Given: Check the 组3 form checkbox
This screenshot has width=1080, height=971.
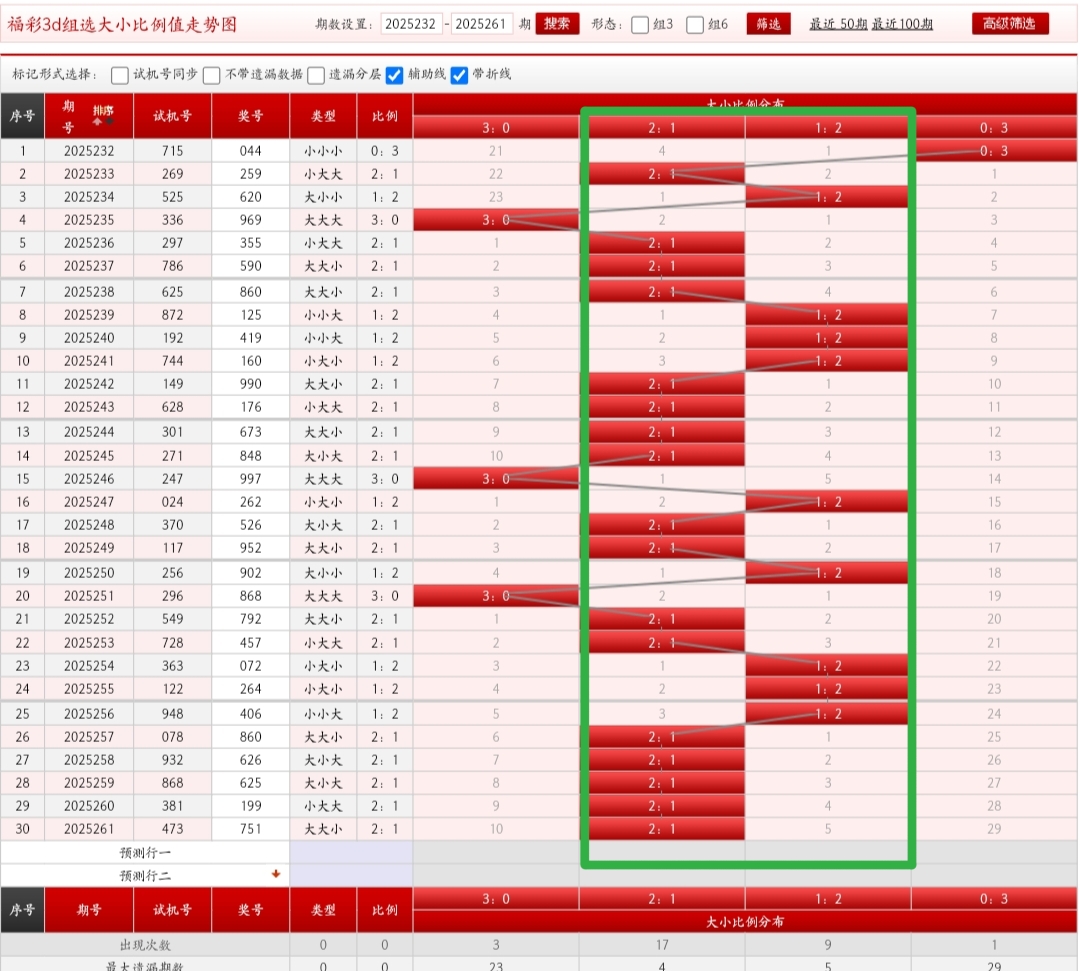Looking at the screenshot, I should (x=641, y=25).
